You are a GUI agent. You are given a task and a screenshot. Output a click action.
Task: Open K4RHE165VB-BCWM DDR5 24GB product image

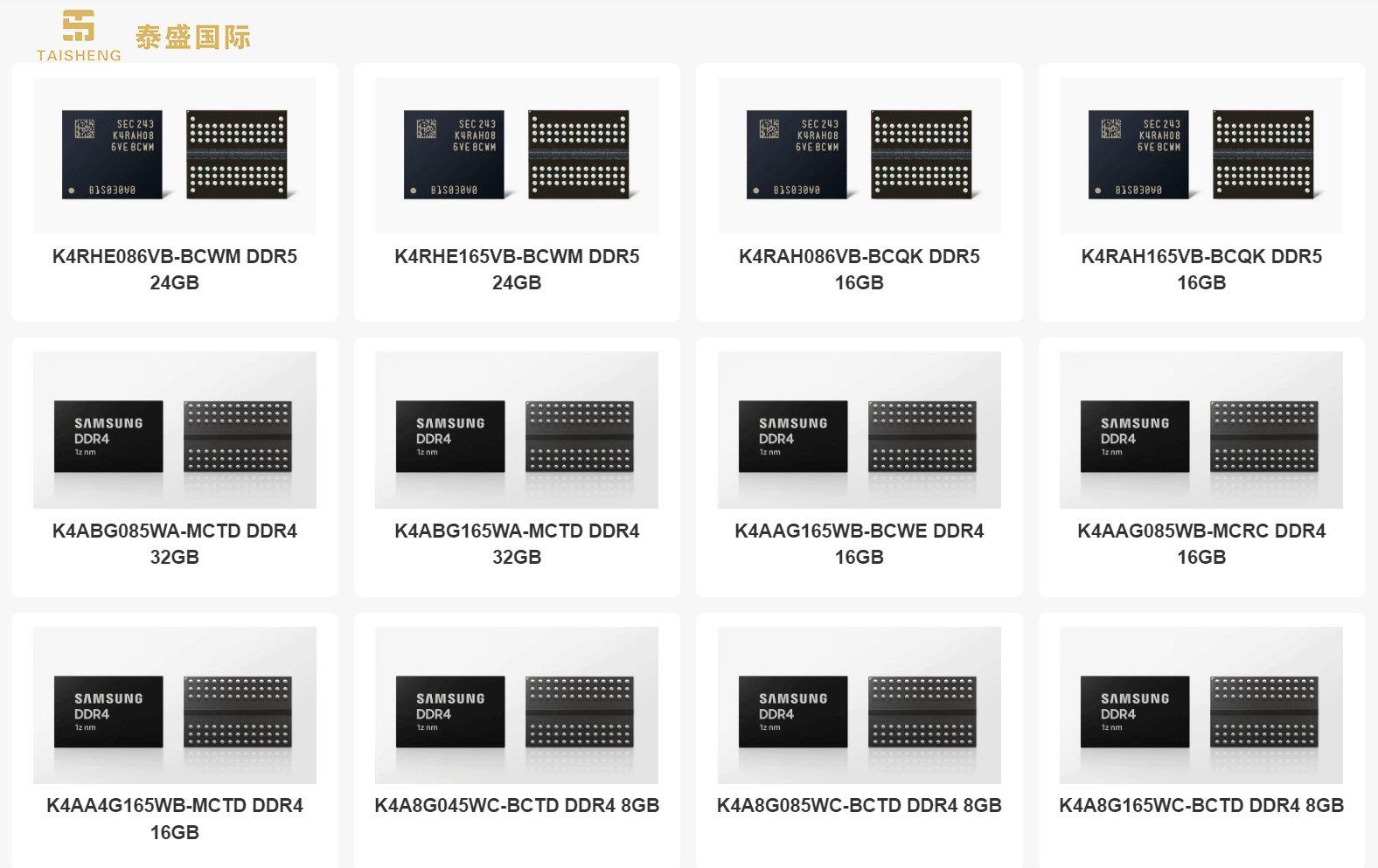pyautogui.click(x=517, y=155)
